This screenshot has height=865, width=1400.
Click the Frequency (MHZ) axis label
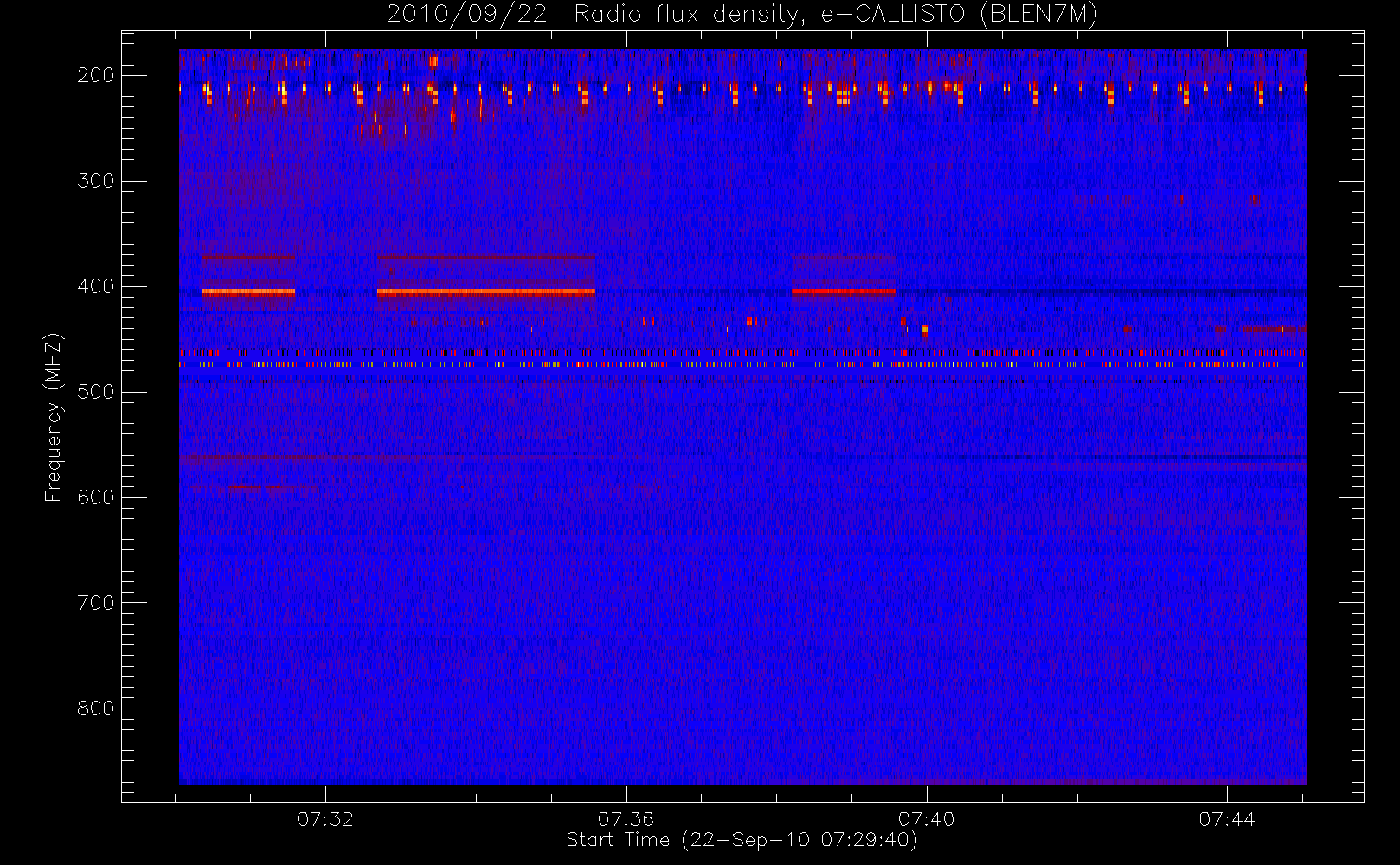point(54,417)
